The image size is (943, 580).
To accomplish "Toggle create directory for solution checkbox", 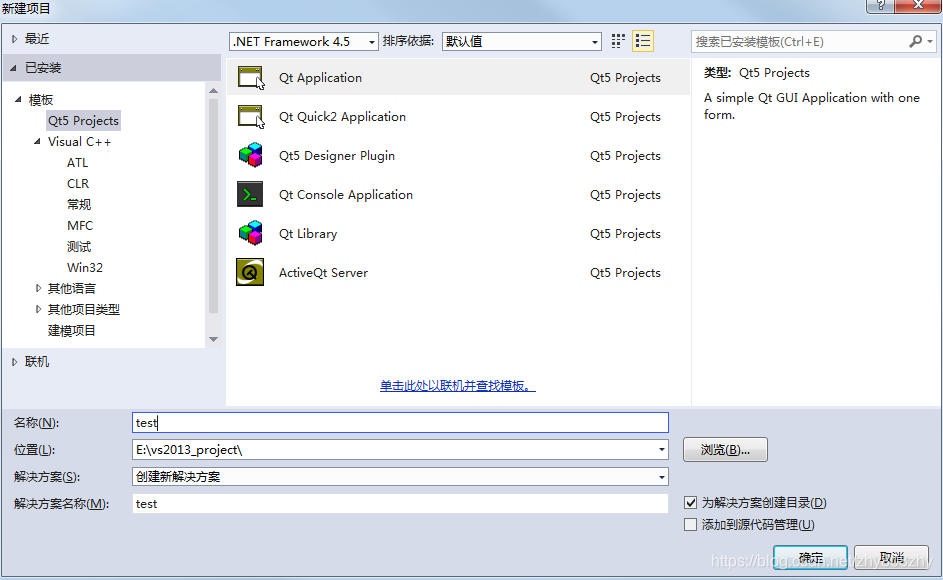I will (x=690, y=502).
